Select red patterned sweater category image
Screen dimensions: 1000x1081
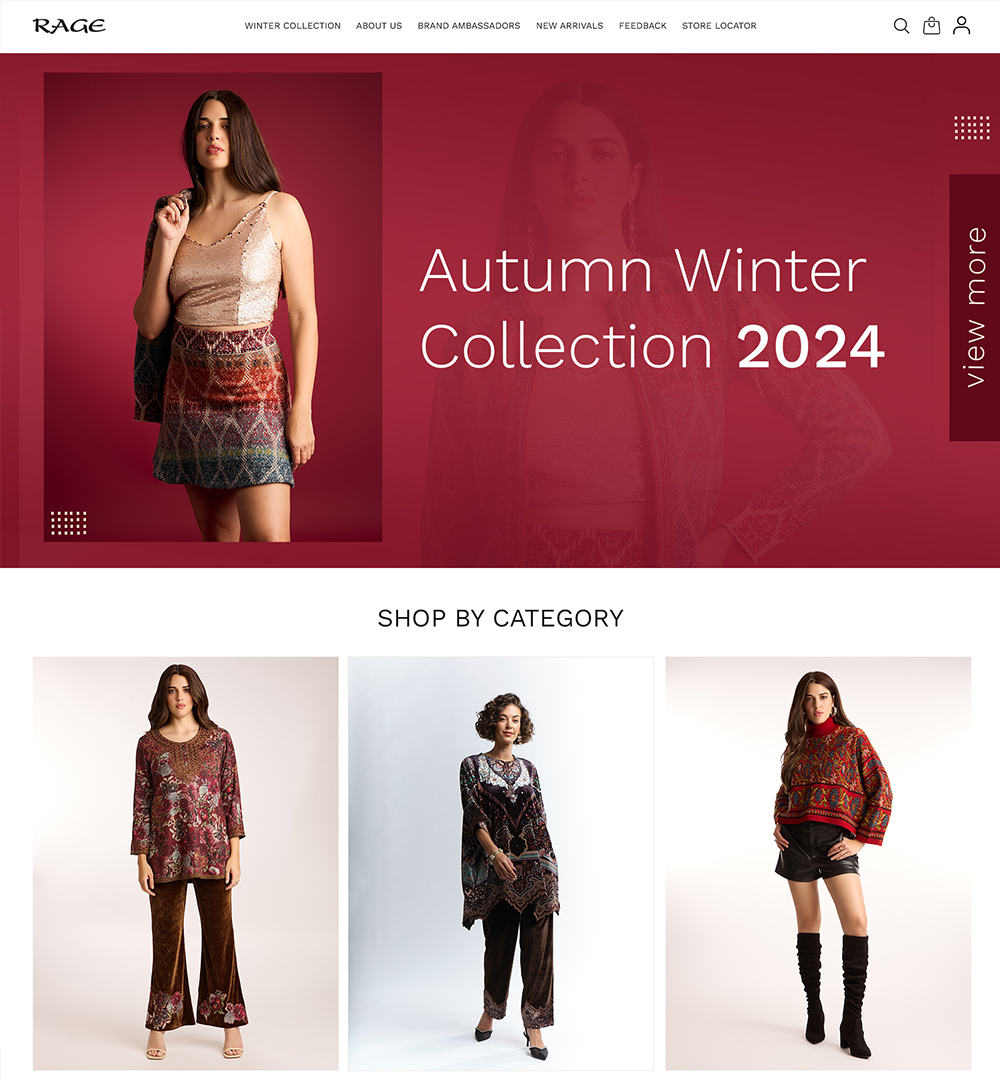click(x=818, y=863)
